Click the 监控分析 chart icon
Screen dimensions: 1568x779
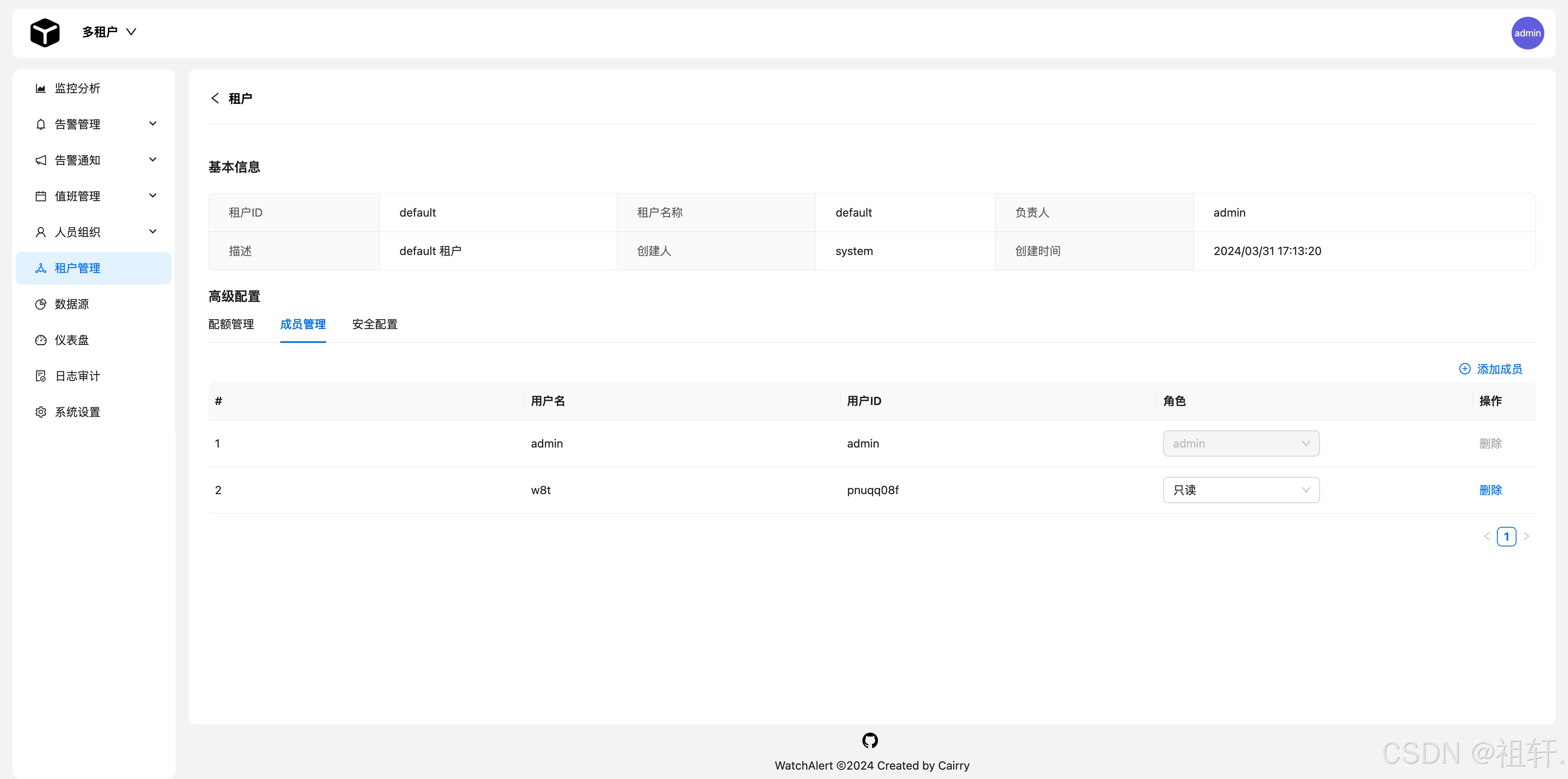pos(41,88)
